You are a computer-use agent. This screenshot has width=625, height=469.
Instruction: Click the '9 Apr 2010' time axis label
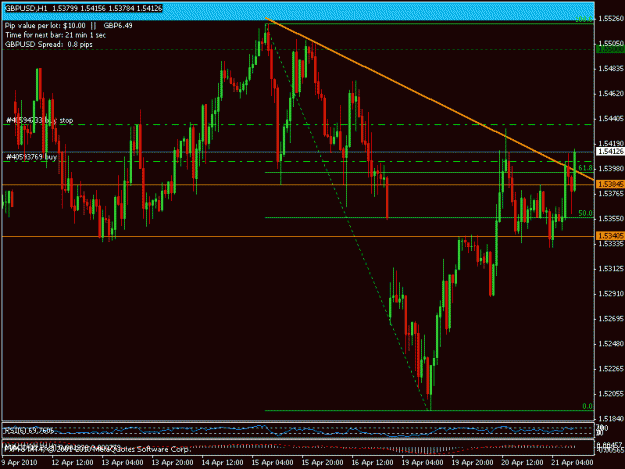(19, 463)
